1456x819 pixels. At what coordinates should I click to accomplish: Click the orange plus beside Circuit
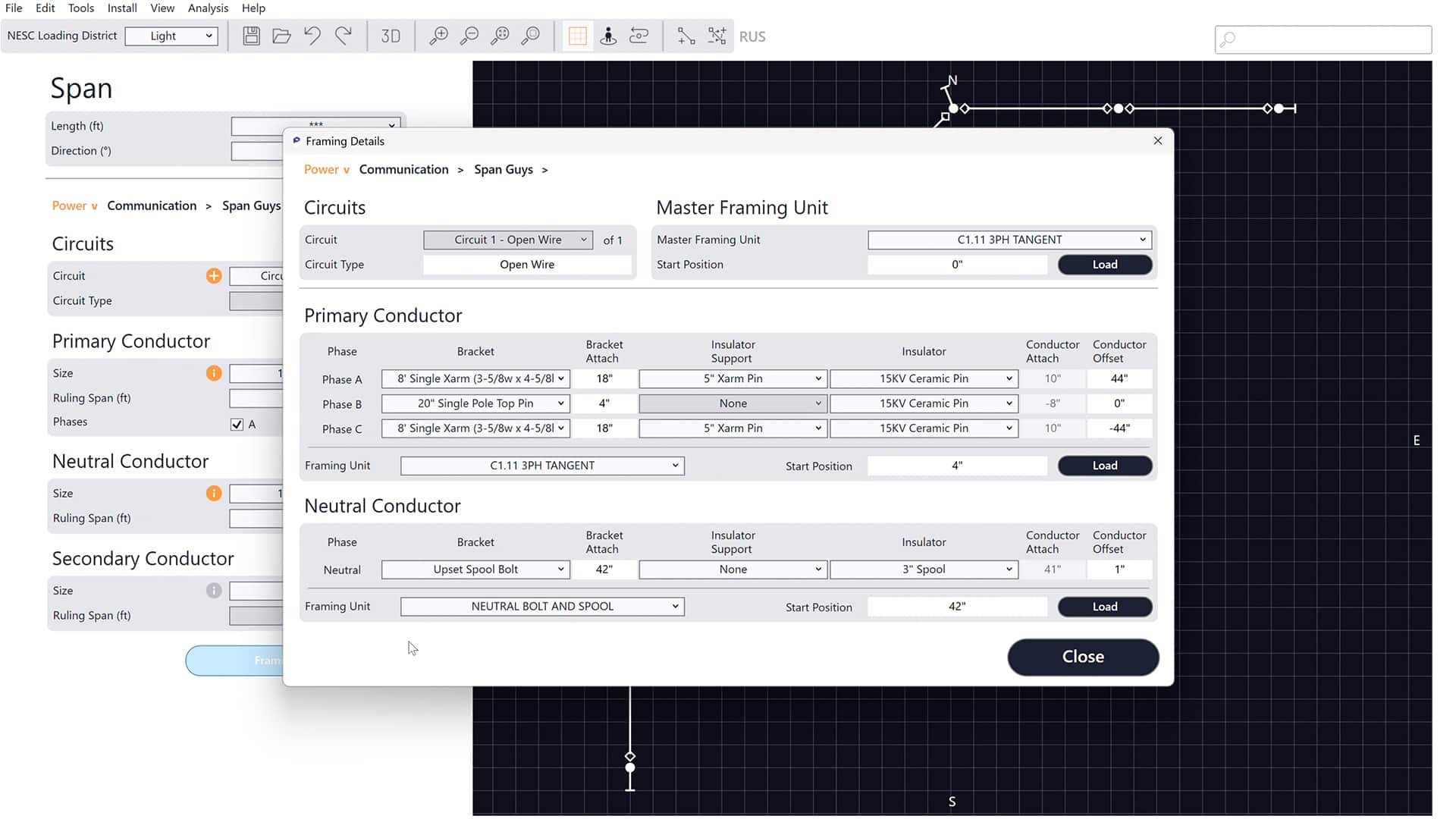coord(214,276)
